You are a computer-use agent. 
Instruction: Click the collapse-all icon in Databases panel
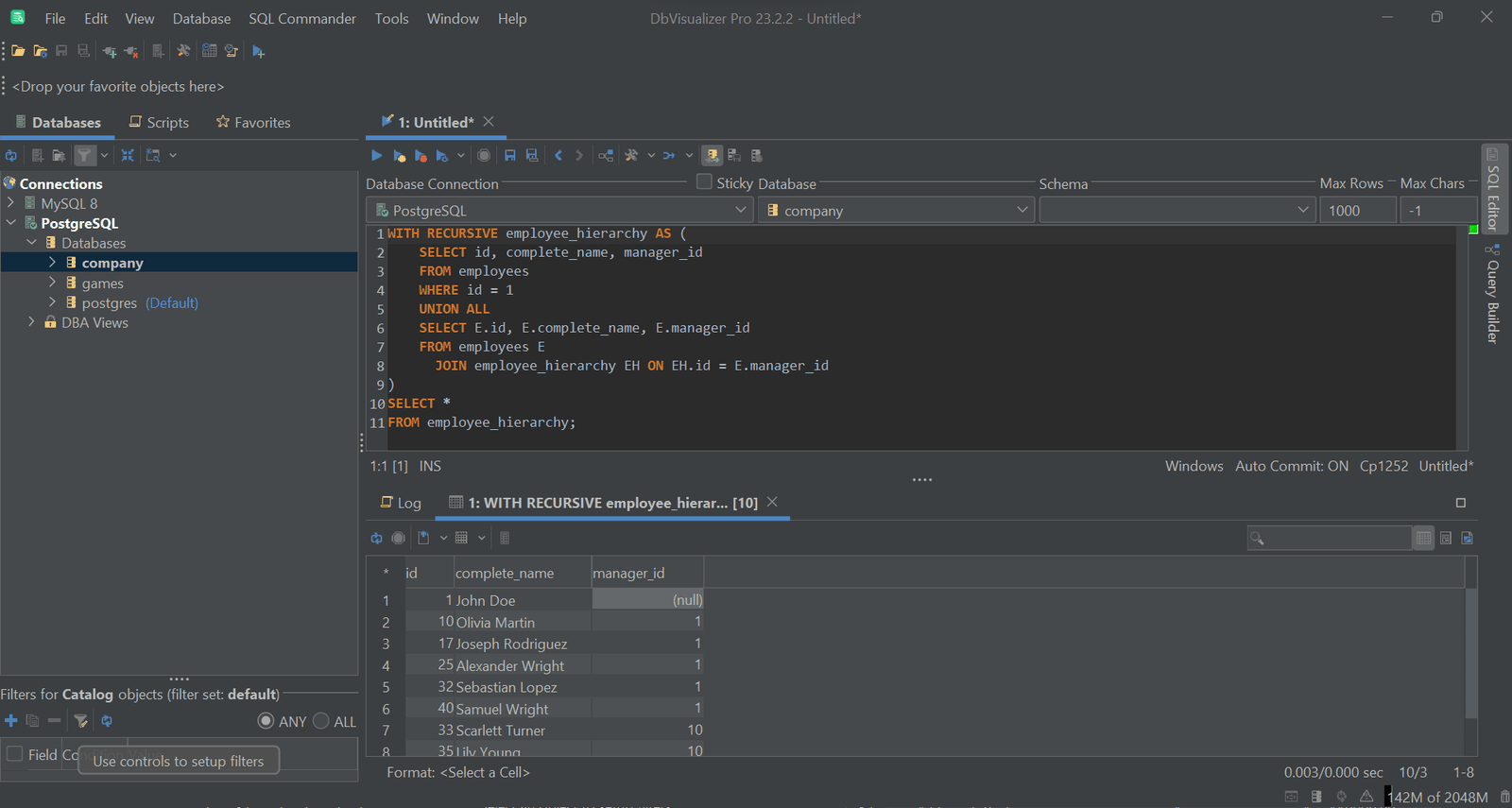(x=128, y=155)
